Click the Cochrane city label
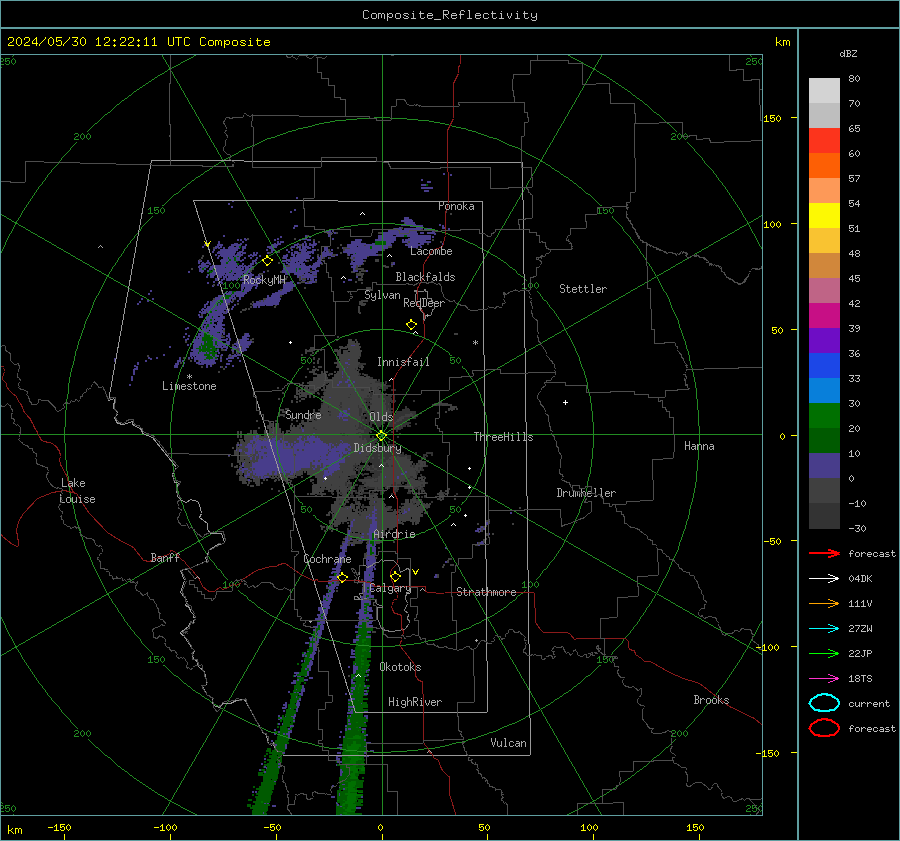Viewport: 900px width, 841px height. click(x=327, y=559)
